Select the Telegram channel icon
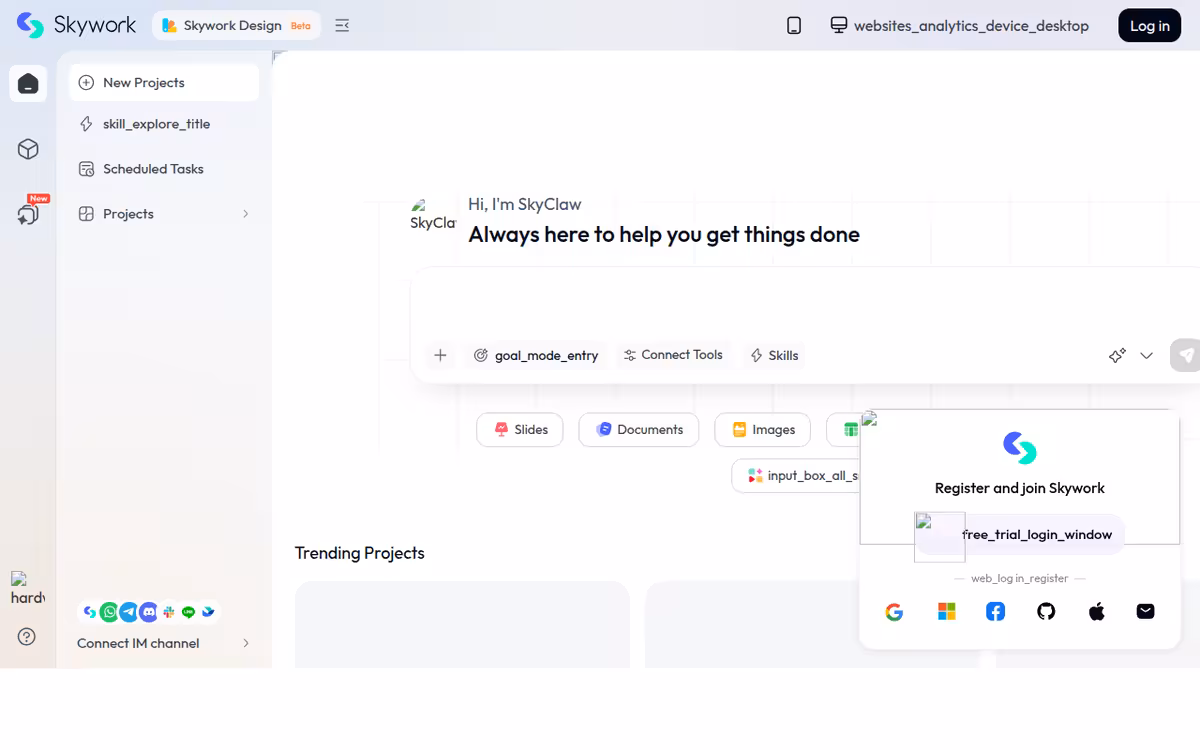Viewport: 1200px width, 750px height. (129, 612)
